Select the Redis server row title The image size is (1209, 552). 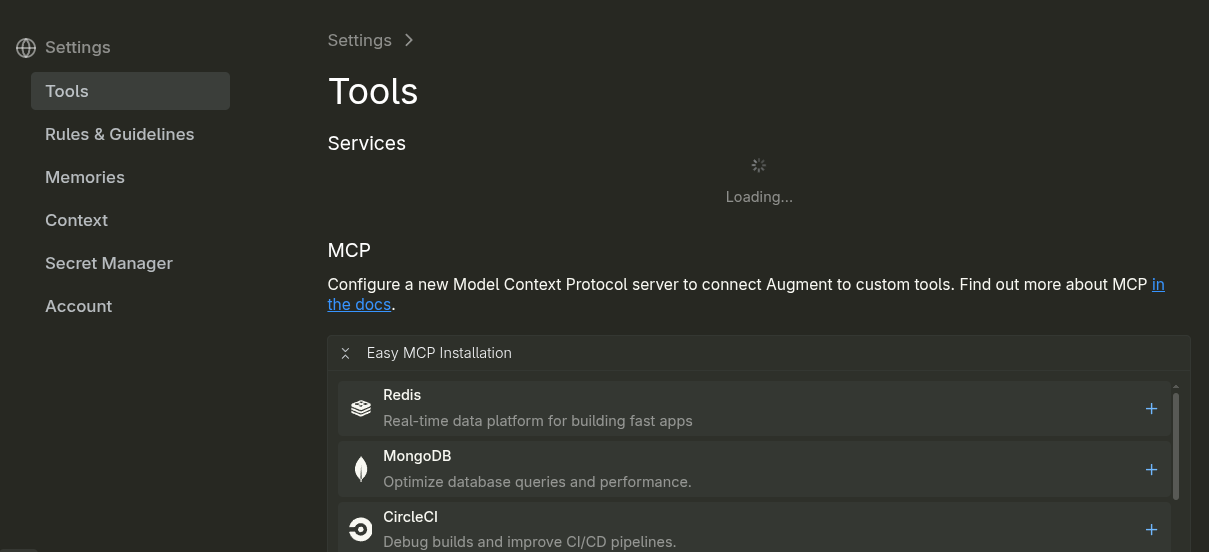(402, 395)
